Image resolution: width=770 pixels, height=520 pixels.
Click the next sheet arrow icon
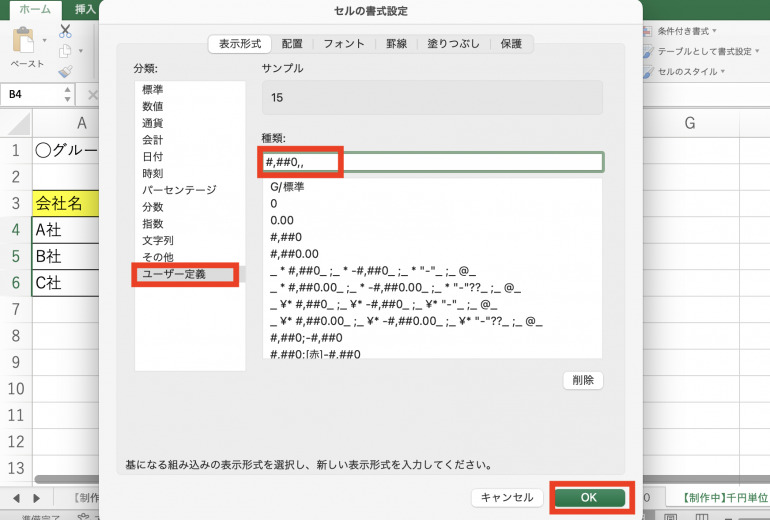point(37,497)
